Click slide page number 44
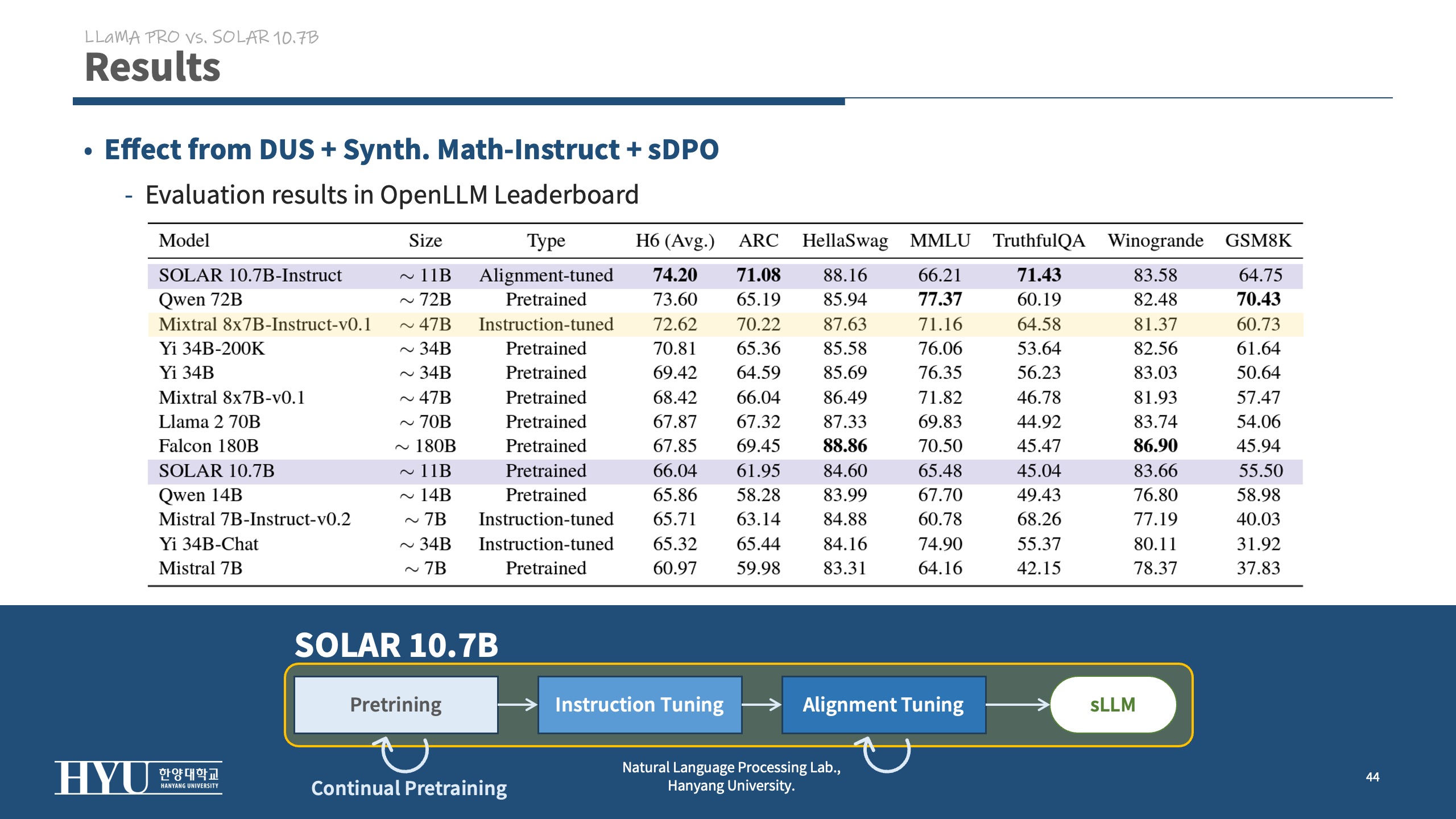 [x=1372, y=777]
